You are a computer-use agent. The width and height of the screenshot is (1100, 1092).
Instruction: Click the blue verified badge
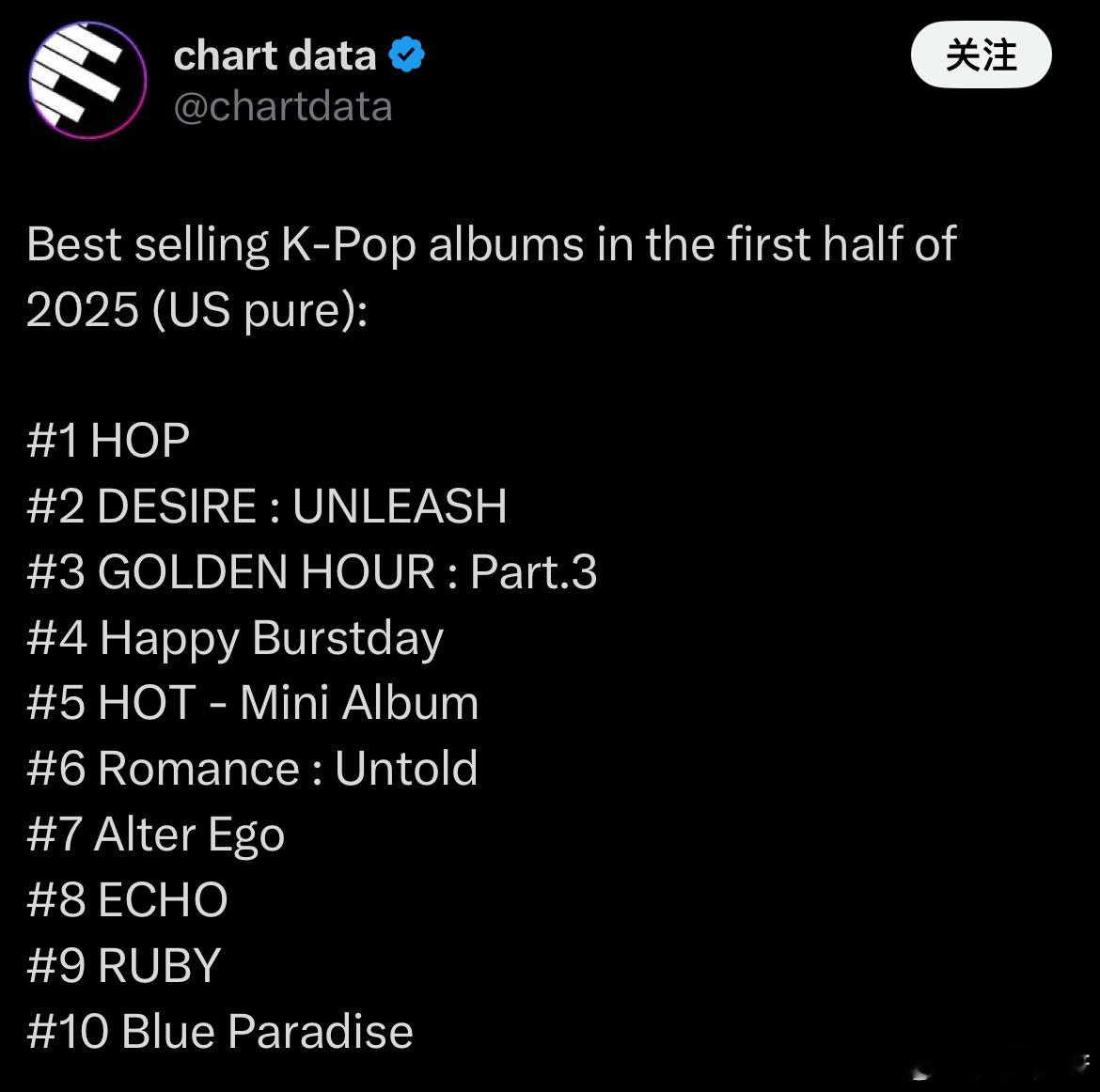[406, 55]
